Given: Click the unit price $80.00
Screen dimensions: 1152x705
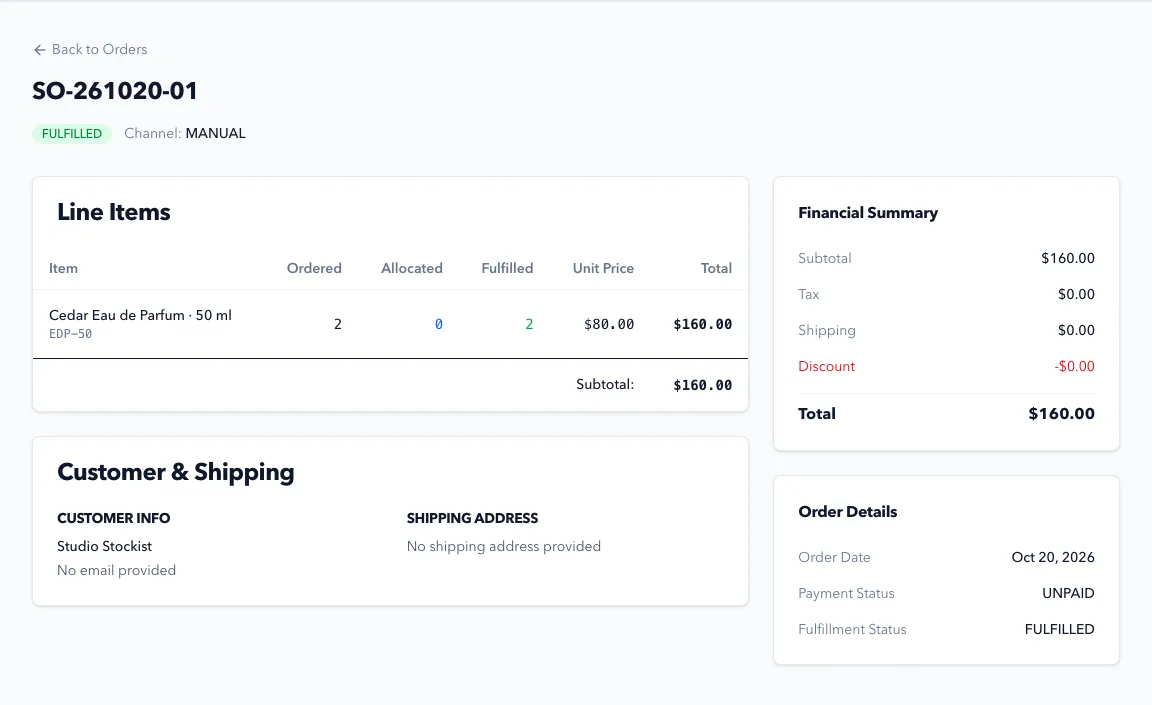Looking at the screenshot, I should coord(609,324).
